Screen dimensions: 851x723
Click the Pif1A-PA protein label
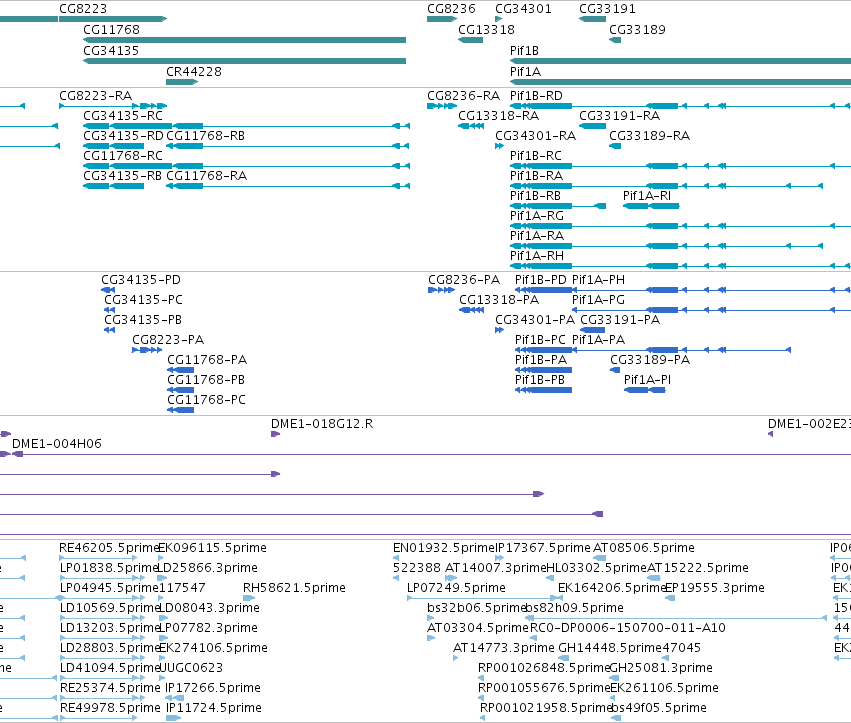tap(598, 340)
